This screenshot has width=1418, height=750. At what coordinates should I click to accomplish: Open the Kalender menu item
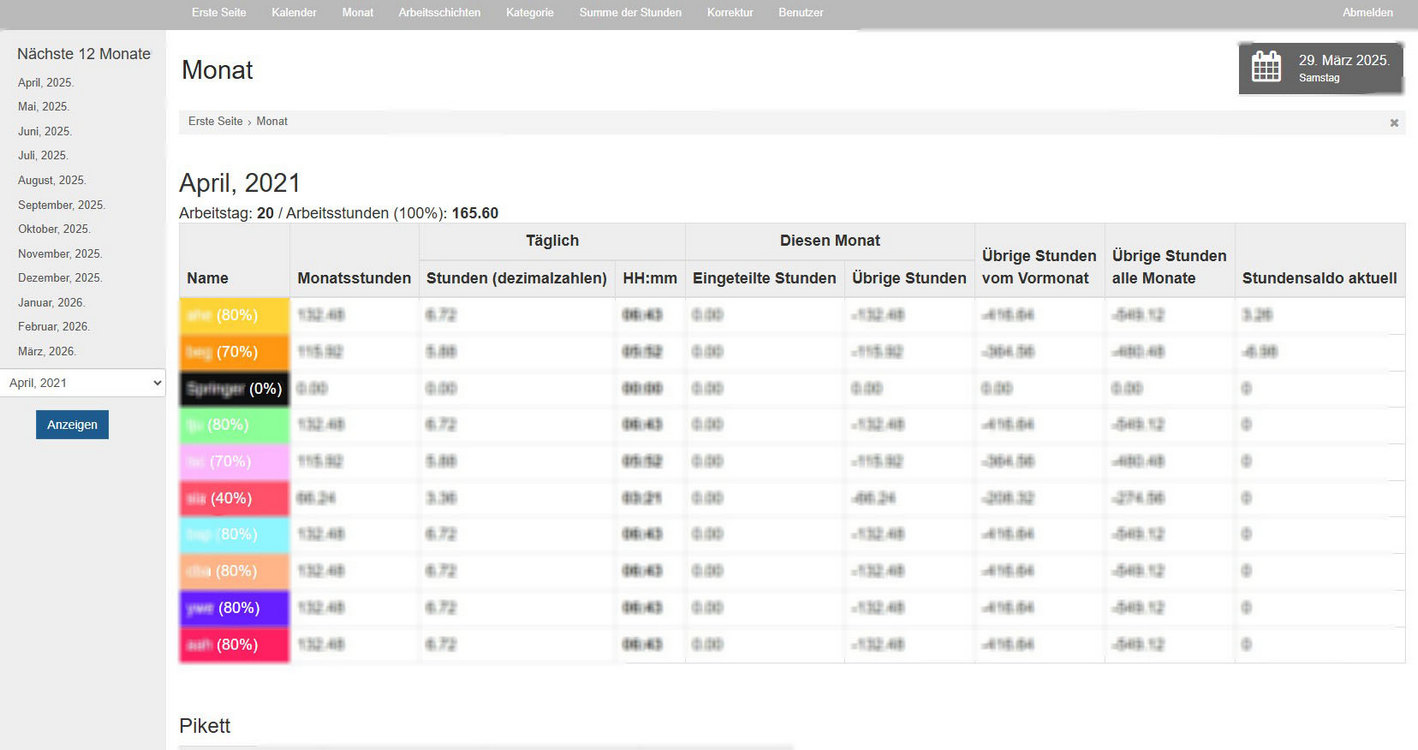point(294,13)
